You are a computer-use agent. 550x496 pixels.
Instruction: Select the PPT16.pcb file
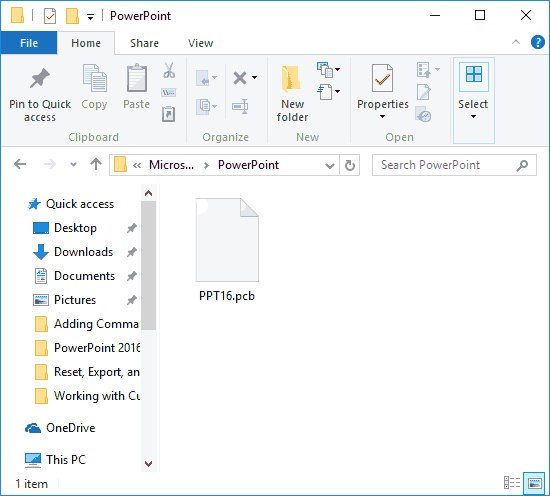227,250
